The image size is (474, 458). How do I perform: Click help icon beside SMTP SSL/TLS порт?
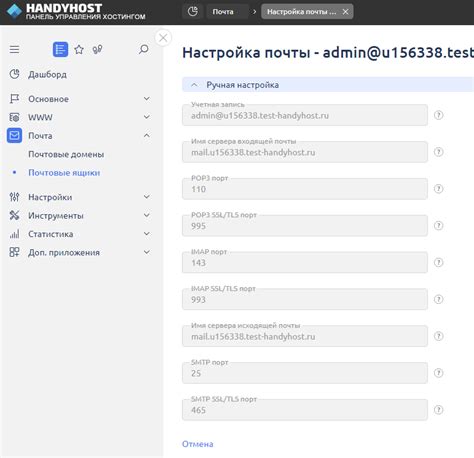[438, 410]
